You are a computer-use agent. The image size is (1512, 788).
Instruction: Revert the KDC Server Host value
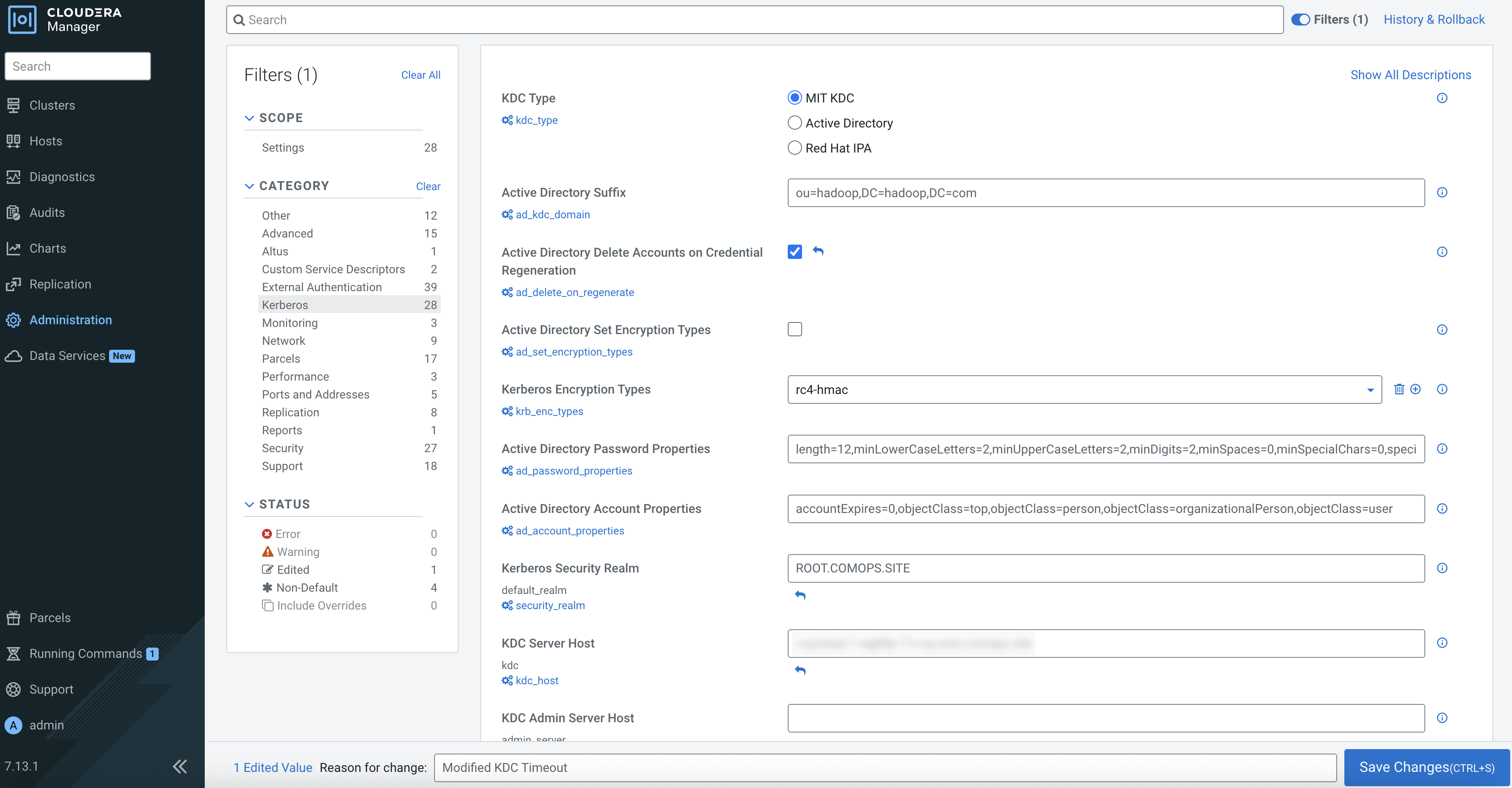(800, 670)
